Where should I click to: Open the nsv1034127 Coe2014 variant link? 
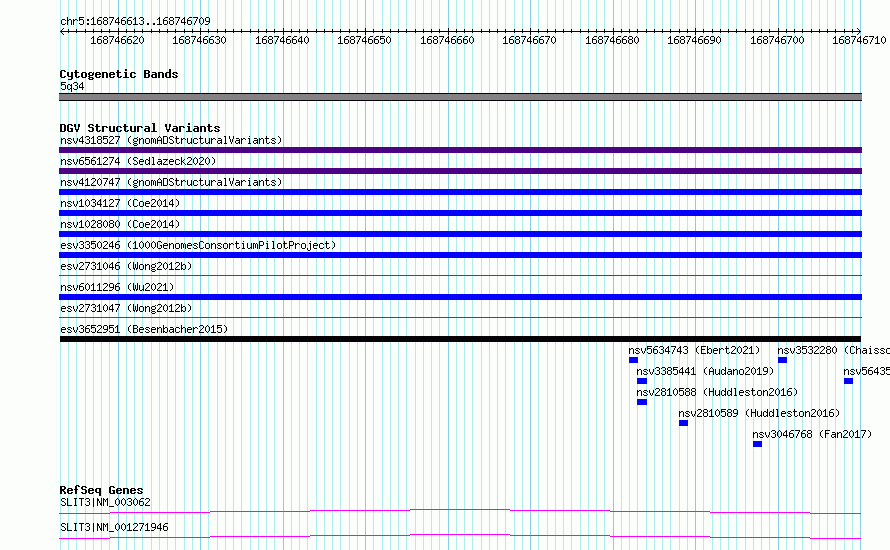120,203
